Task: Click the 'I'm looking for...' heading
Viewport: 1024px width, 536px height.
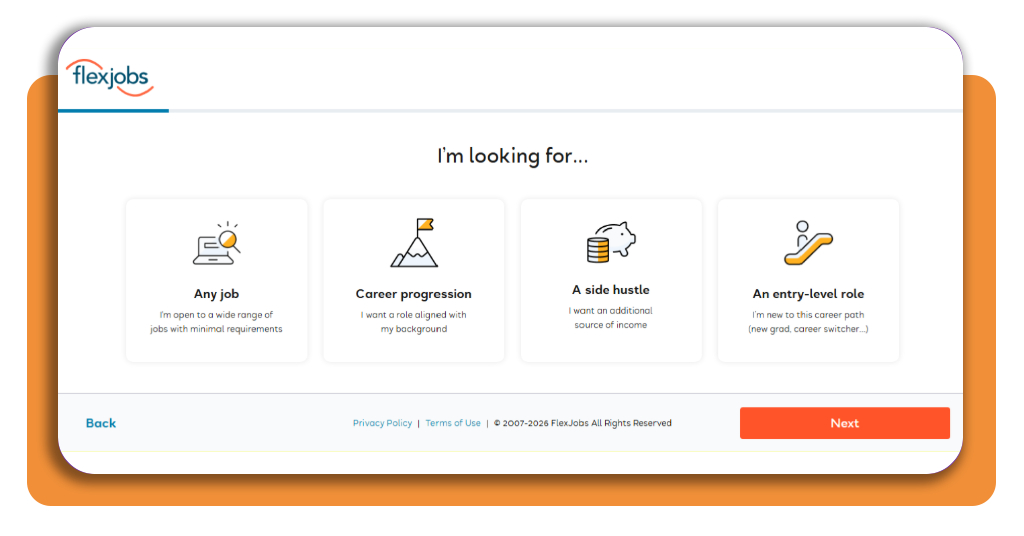Action: point(513,156)
